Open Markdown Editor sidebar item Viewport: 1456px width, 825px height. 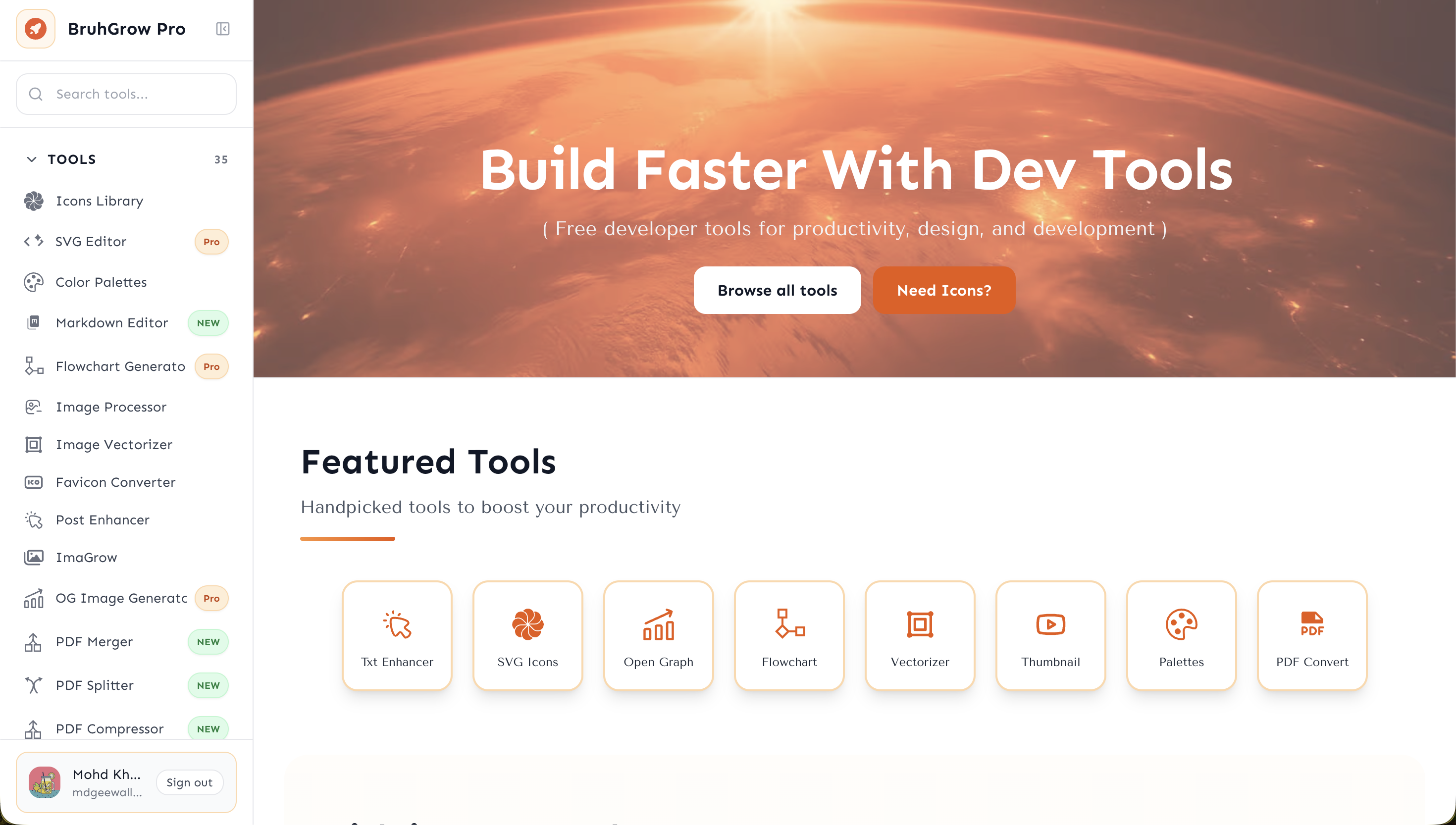111,323
